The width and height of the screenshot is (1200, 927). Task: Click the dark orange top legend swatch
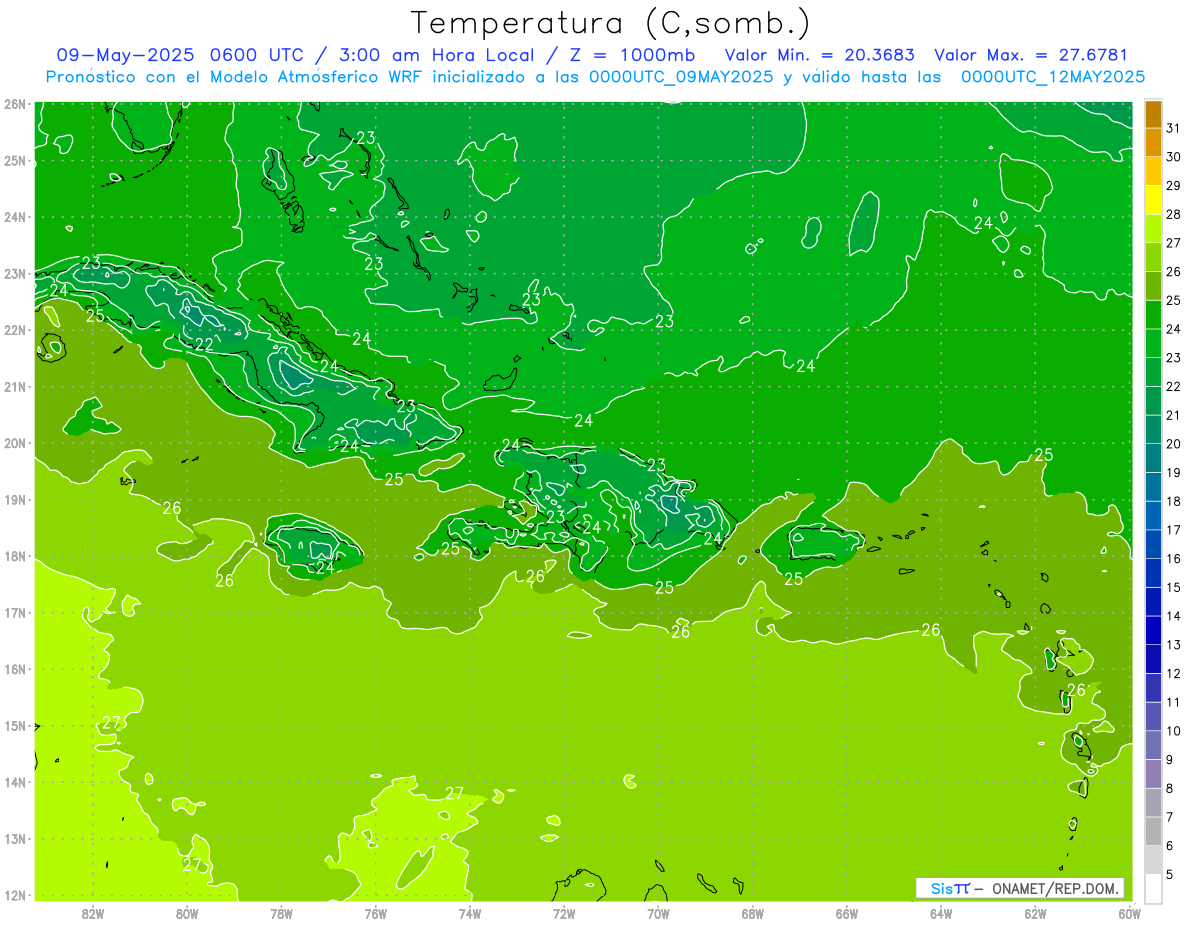coord(1153,114)
